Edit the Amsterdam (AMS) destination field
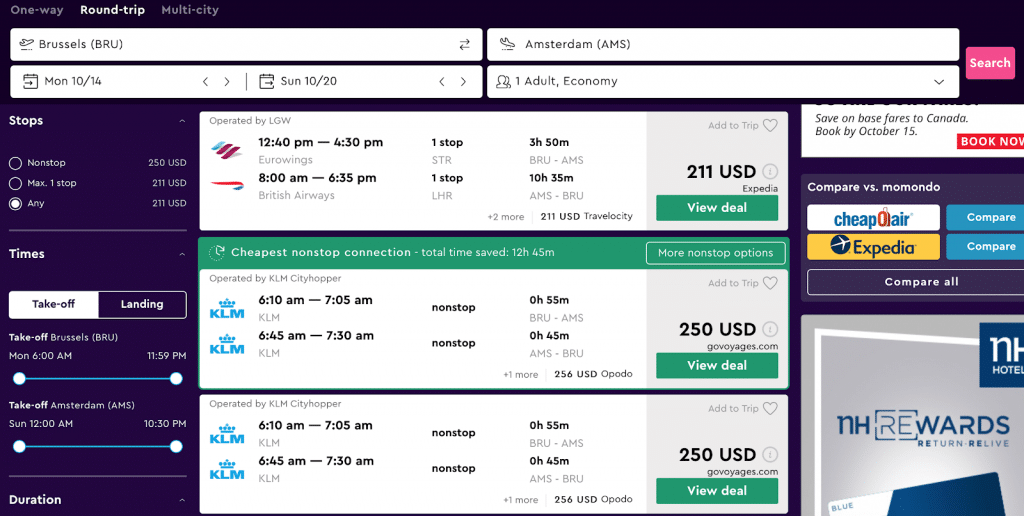Image resolution: width=1024 pixels, height=516 pixels. (723, 44)
